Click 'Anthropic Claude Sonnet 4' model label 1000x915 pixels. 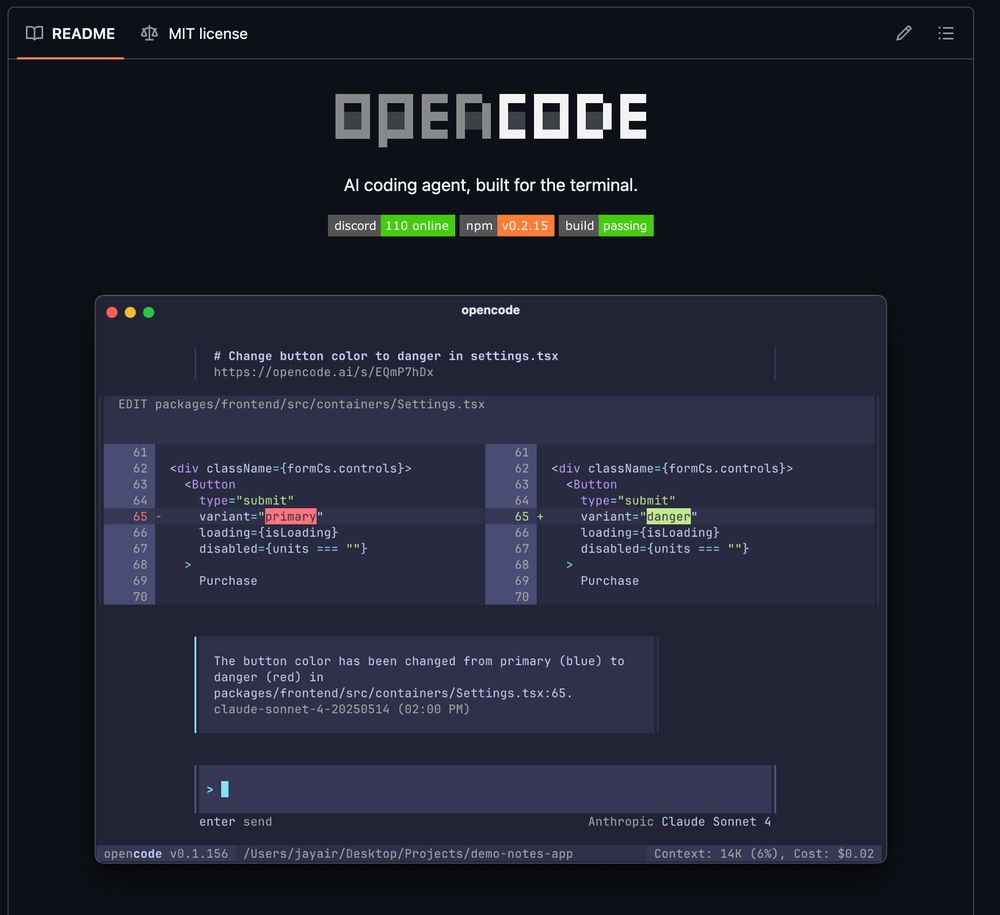(x=679, y=822)
